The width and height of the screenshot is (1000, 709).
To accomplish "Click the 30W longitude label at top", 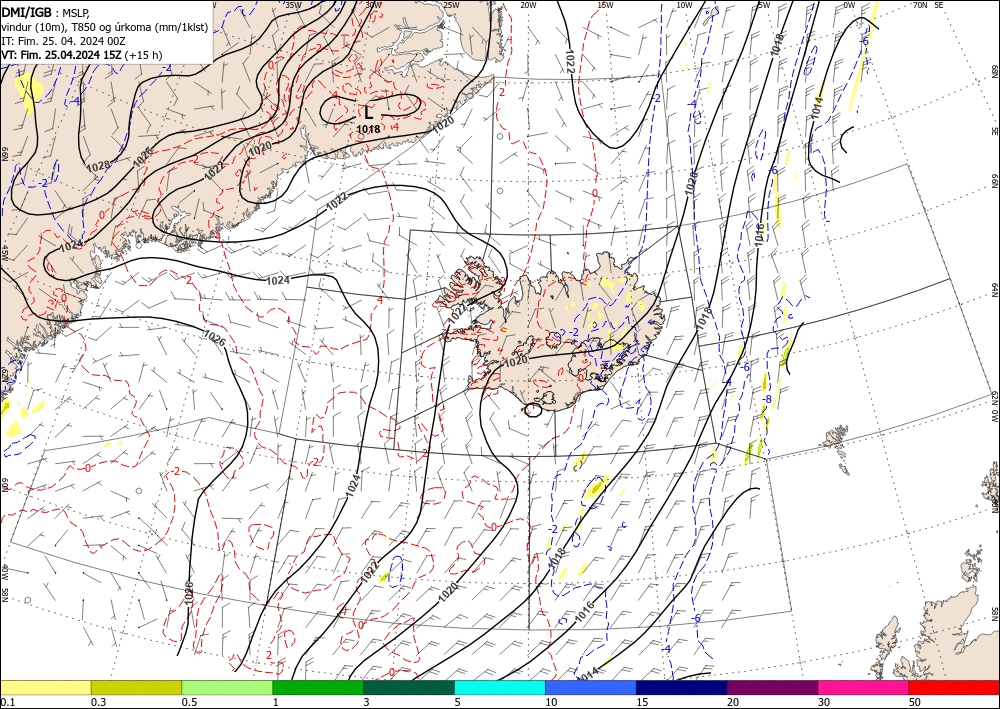I will pyautogui.click(x=374, y=5).
